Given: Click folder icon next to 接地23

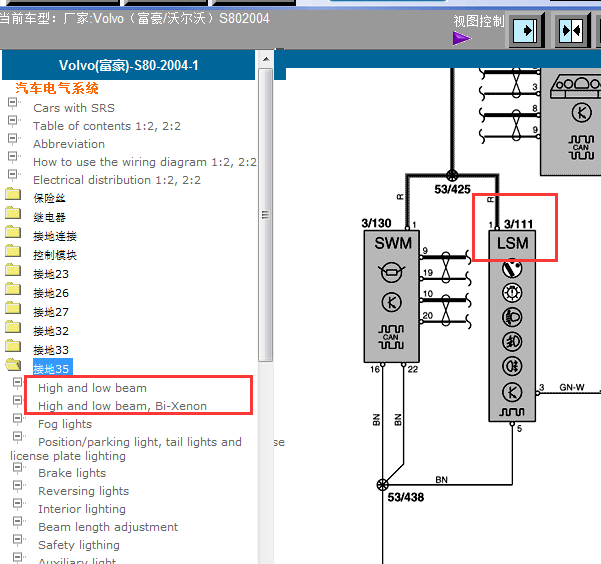Looking at the screenshot, I should coord(13,270).
